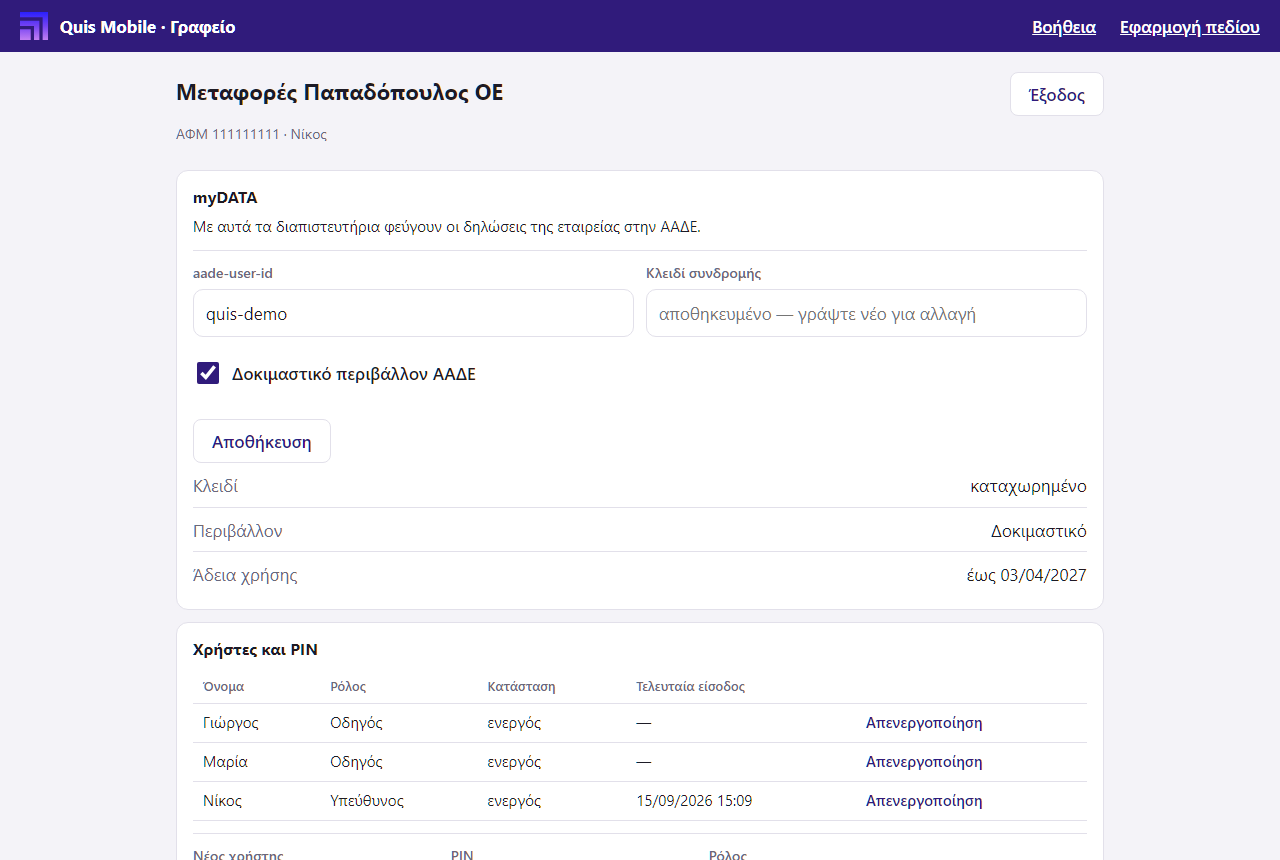Open the Εφαρμογή πεδίου link
The width and height of the screenshot is (1280, 860).
(x=1190, y=27)
